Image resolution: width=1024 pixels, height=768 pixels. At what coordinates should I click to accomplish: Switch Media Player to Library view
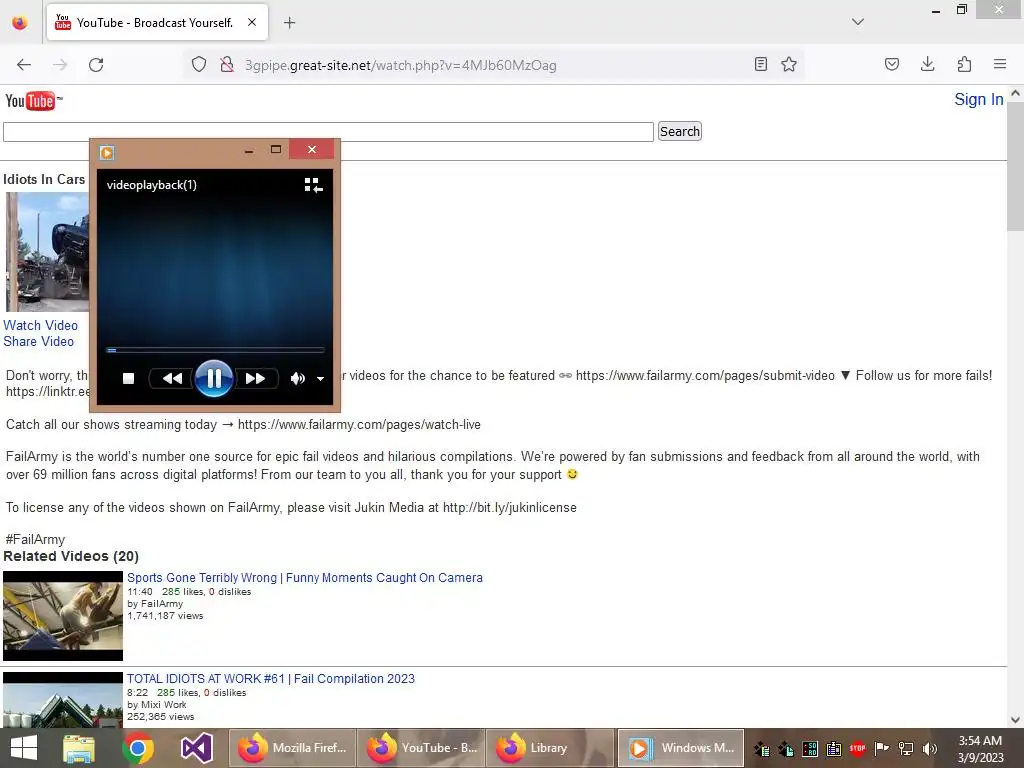point(313,185)
